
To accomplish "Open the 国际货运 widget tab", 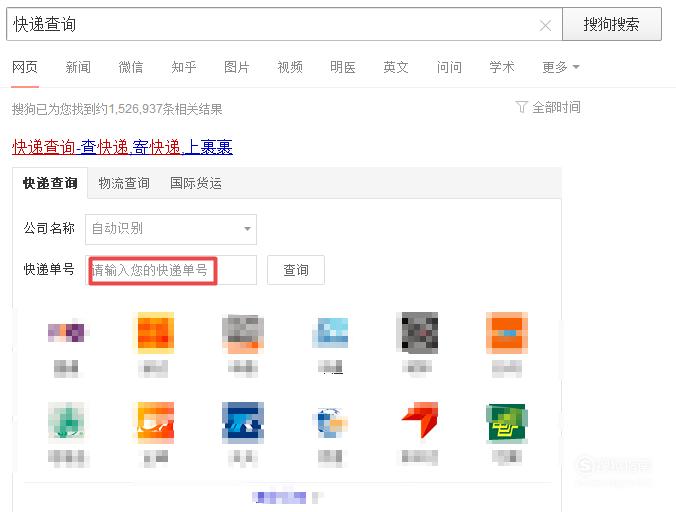I will 196,183.
